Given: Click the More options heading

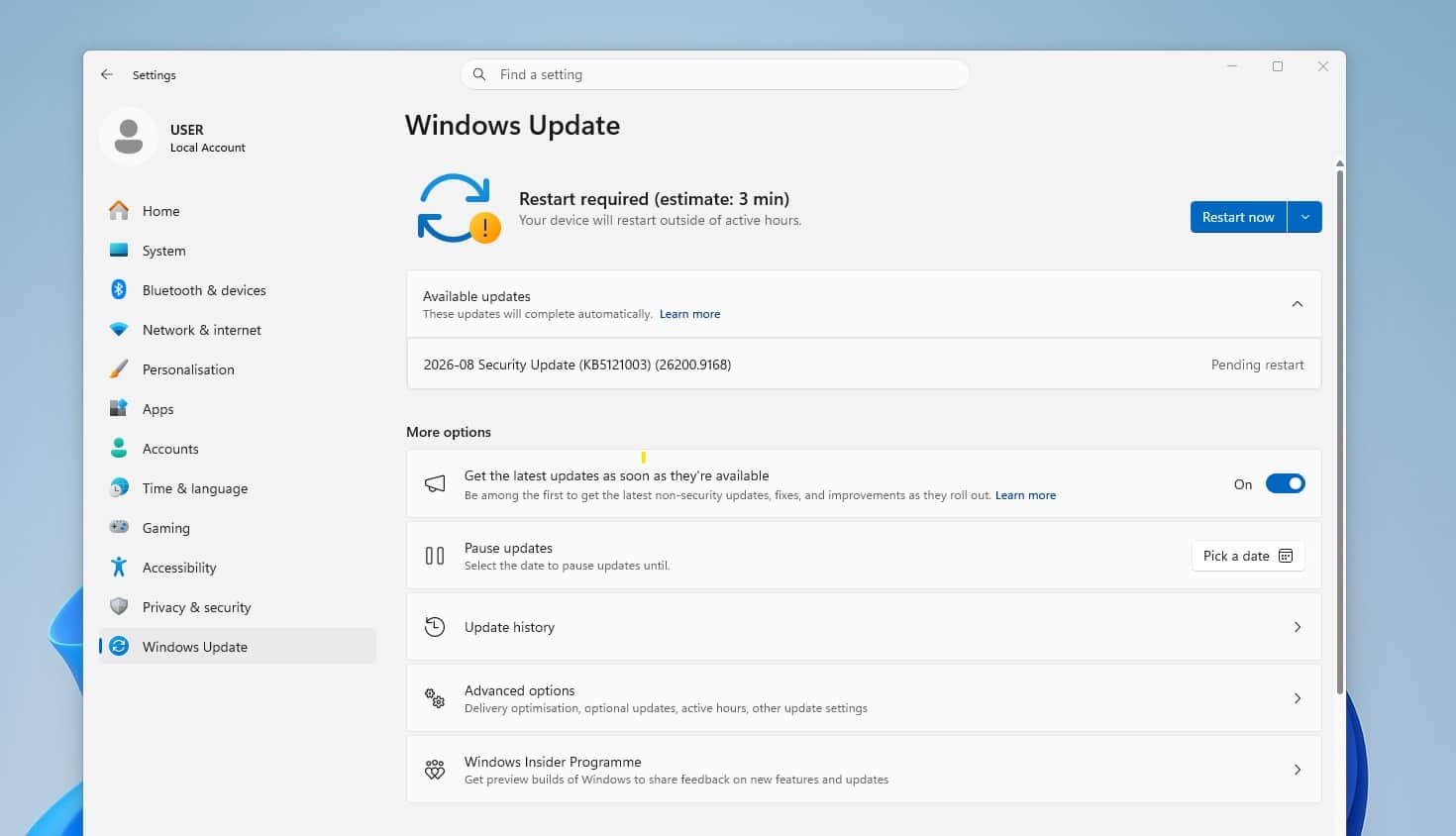Looking at the screenshot, I should pos(449,432).
